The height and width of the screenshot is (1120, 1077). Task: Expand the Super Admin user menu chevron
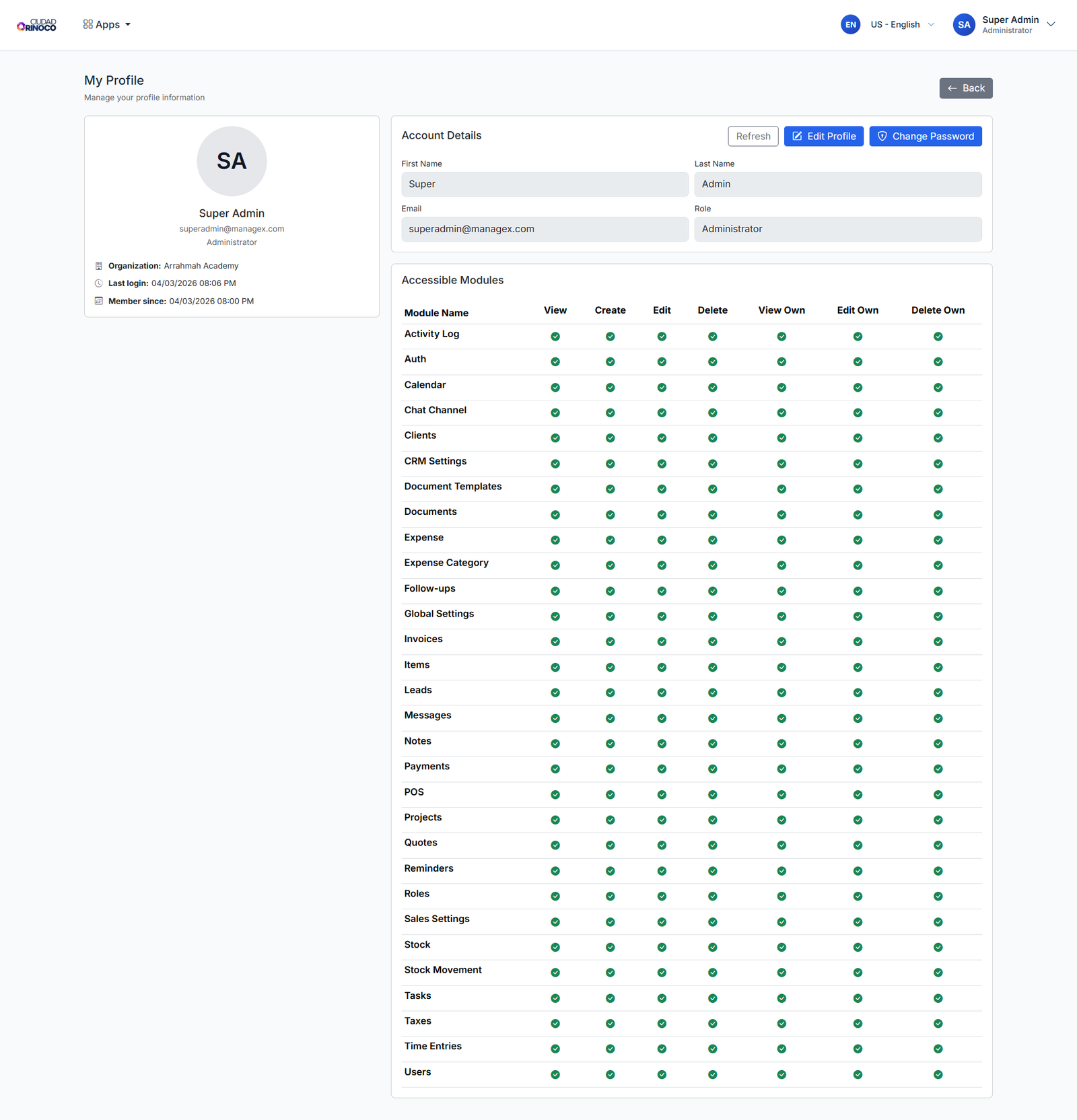[x=1051, y=25]
